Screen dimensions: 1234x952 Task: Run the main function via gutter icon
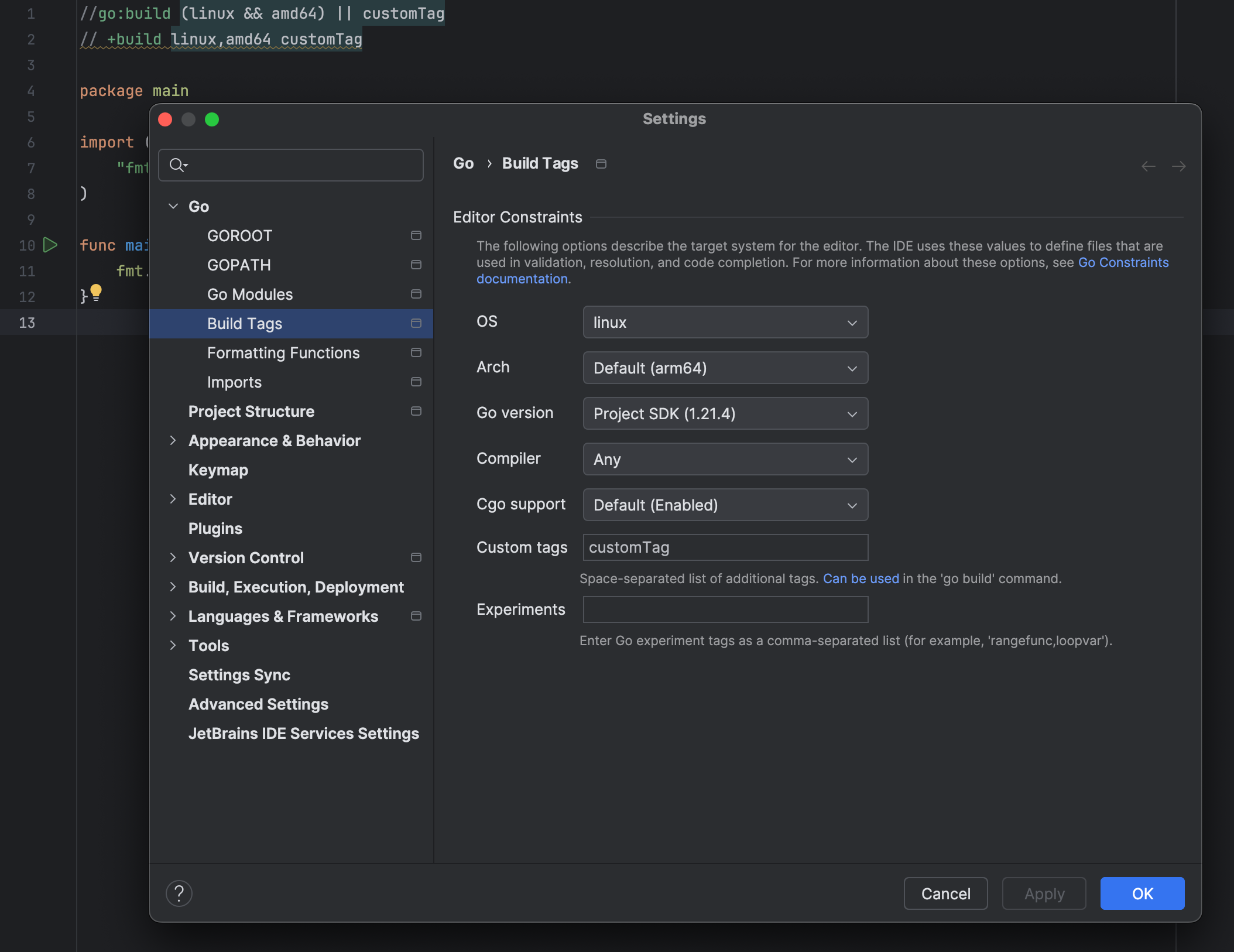point(50,245)
